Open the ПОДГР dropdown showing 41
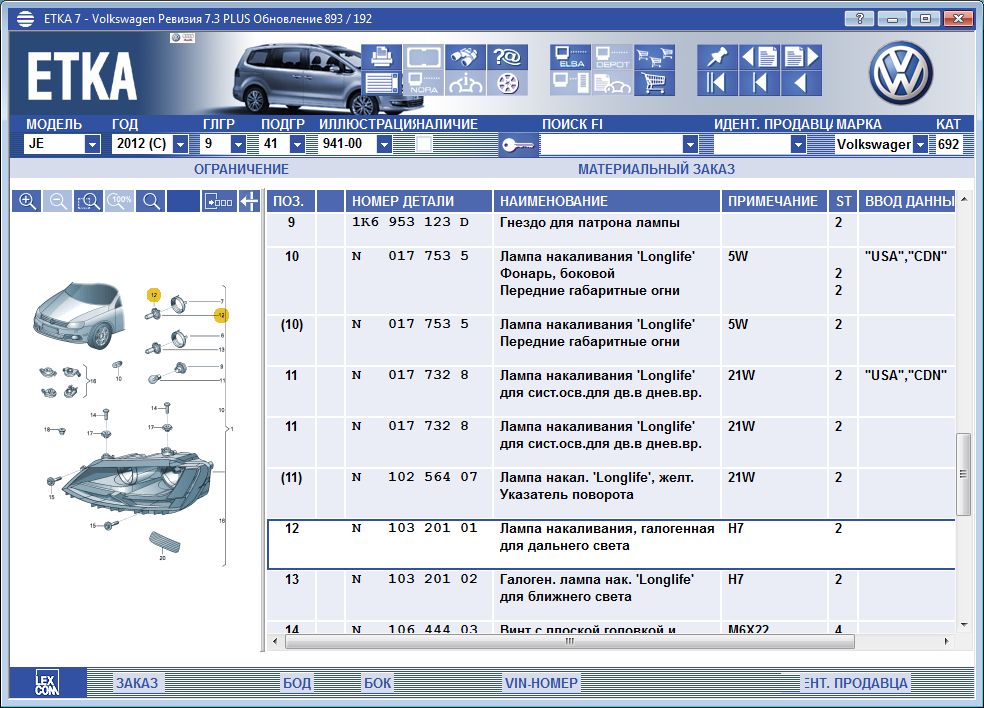The height and width of the screenshot is (708, 984). pos(297,144)
